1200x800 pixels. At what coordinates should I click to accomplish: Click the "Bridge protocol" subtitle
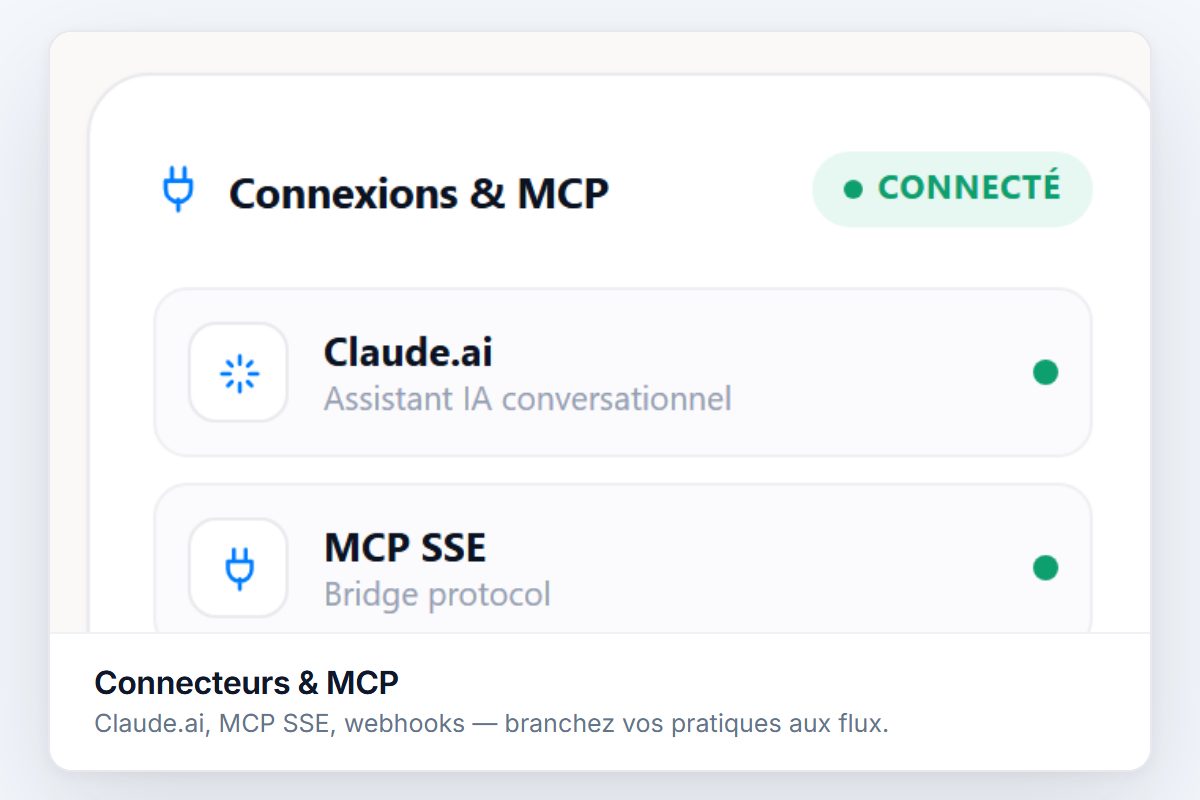click(437, 595)
